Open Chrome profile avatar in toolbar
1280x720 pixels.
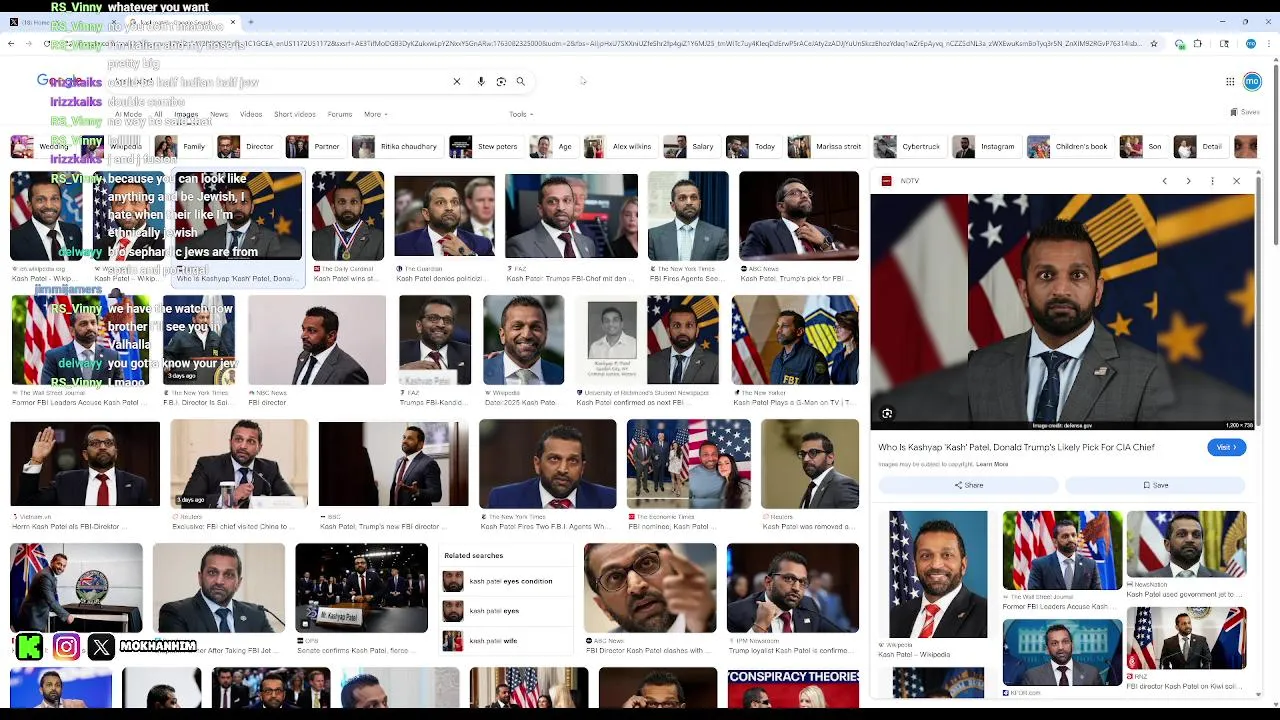pyautogui.click(x=1250, y=44)
